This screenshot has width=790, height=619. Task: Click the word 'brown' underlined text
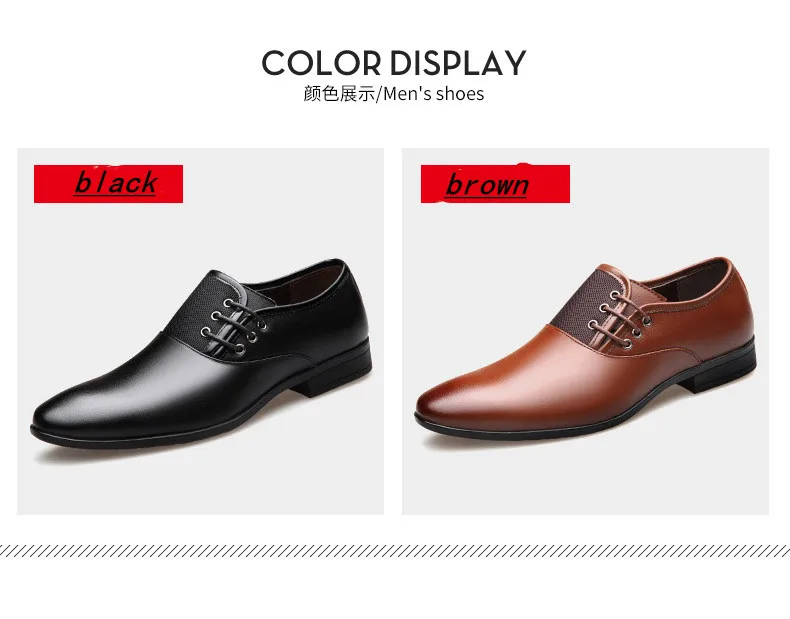pyautogui.click(x=487, y=185)
